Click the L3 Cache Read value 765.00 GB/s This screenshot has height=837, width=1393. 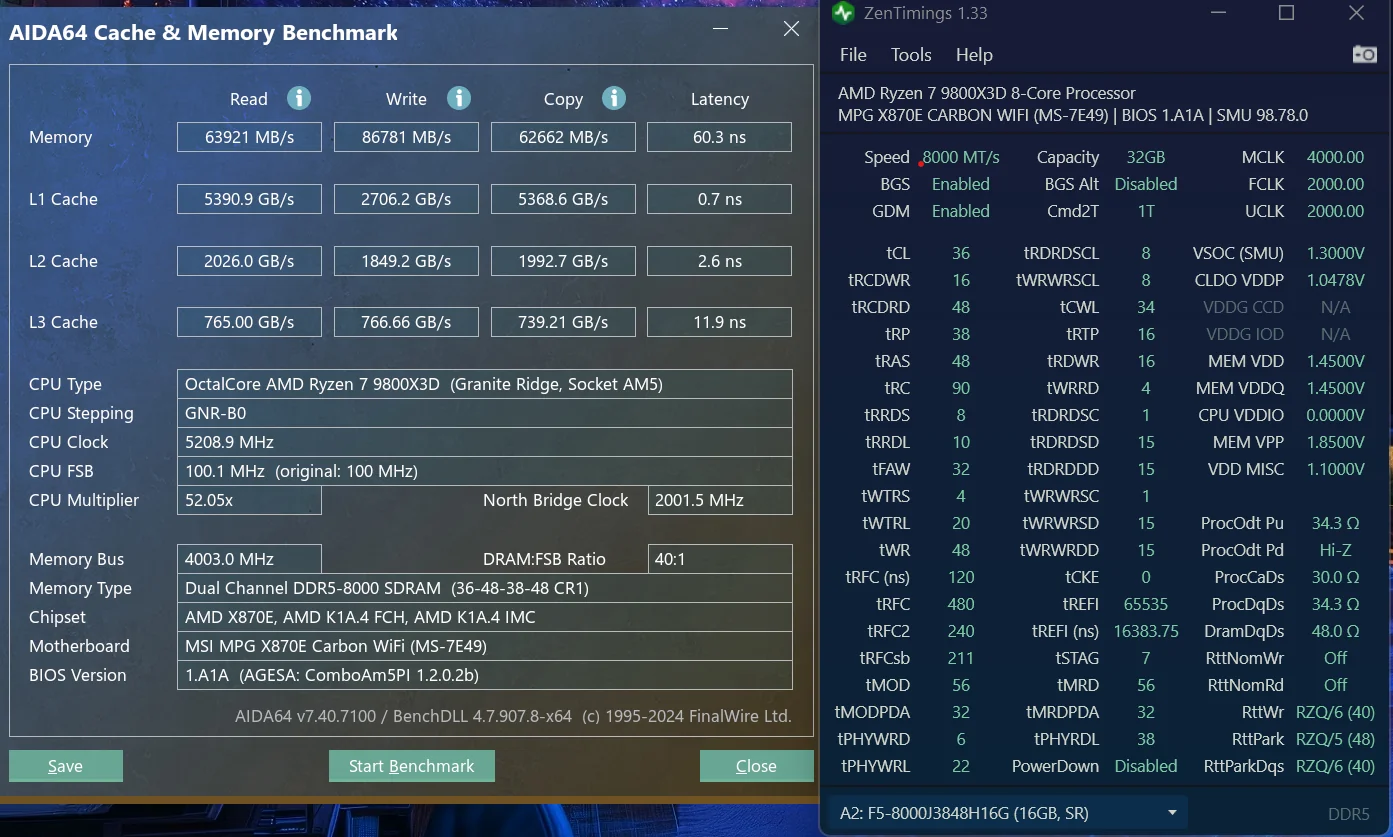coord(249,322)
